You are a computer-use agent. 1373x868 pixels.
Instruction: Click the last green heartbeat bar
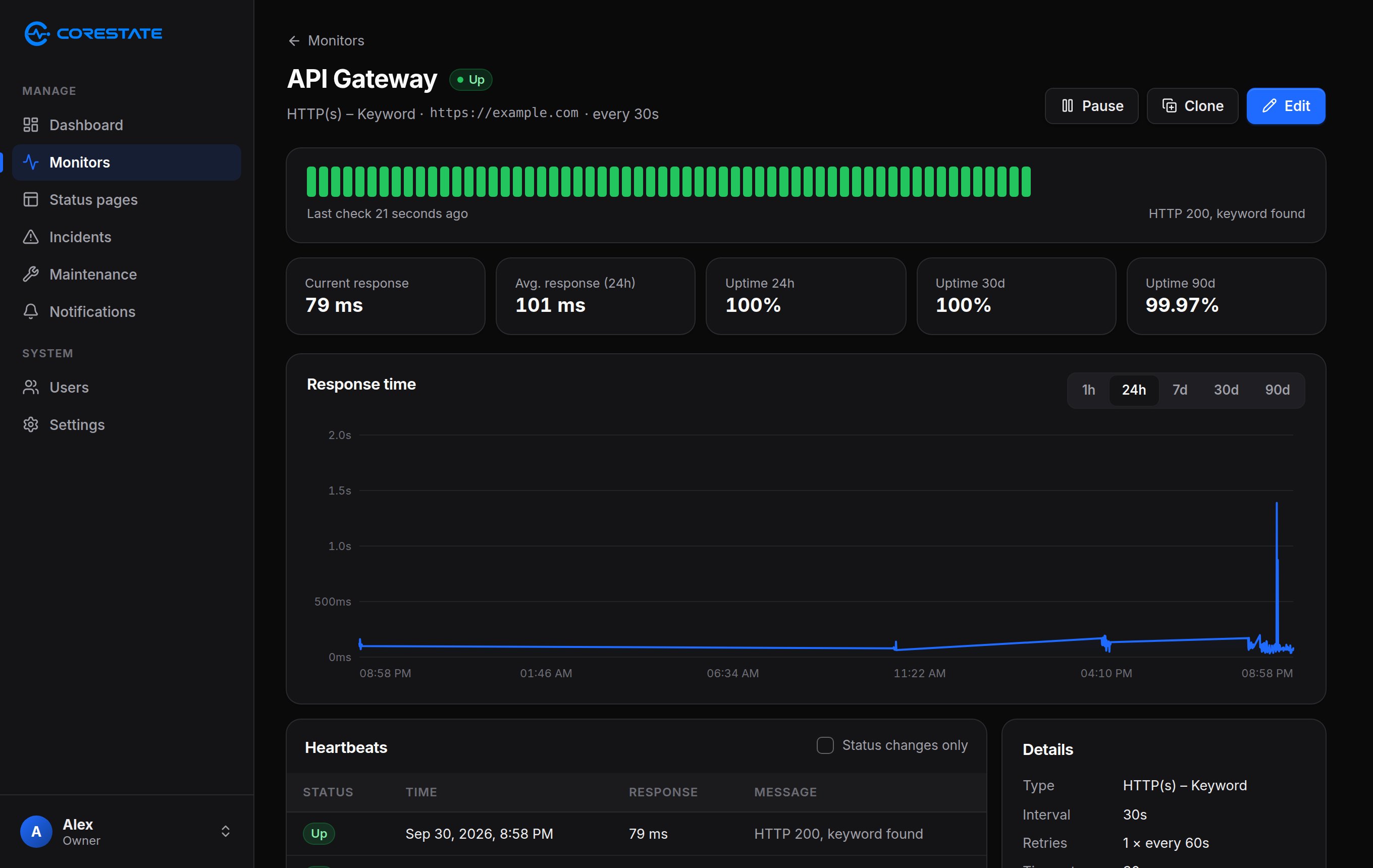1026,182
